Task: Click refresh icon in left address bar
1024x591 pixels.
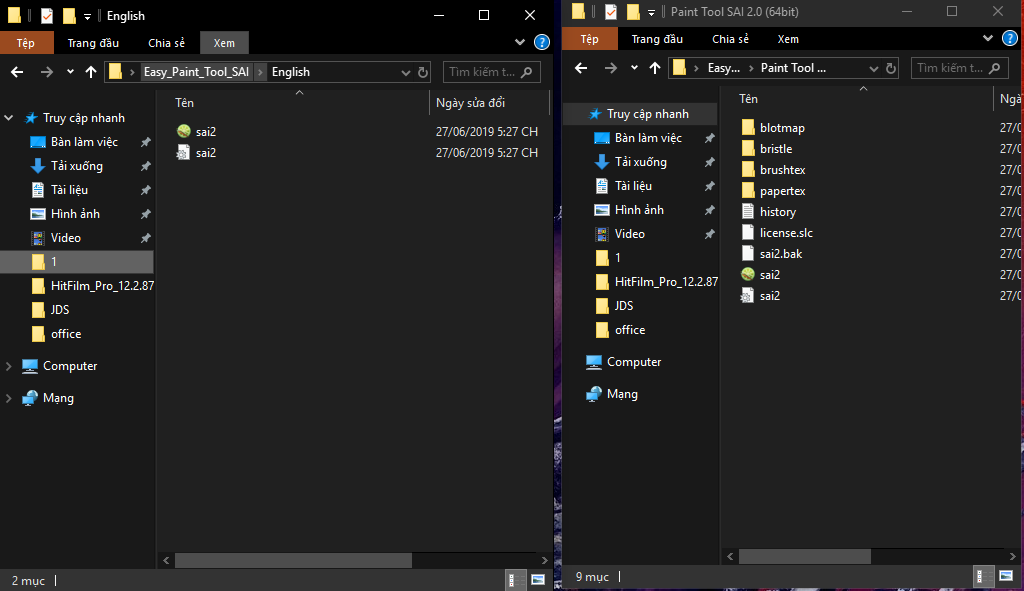Action: 423,72
